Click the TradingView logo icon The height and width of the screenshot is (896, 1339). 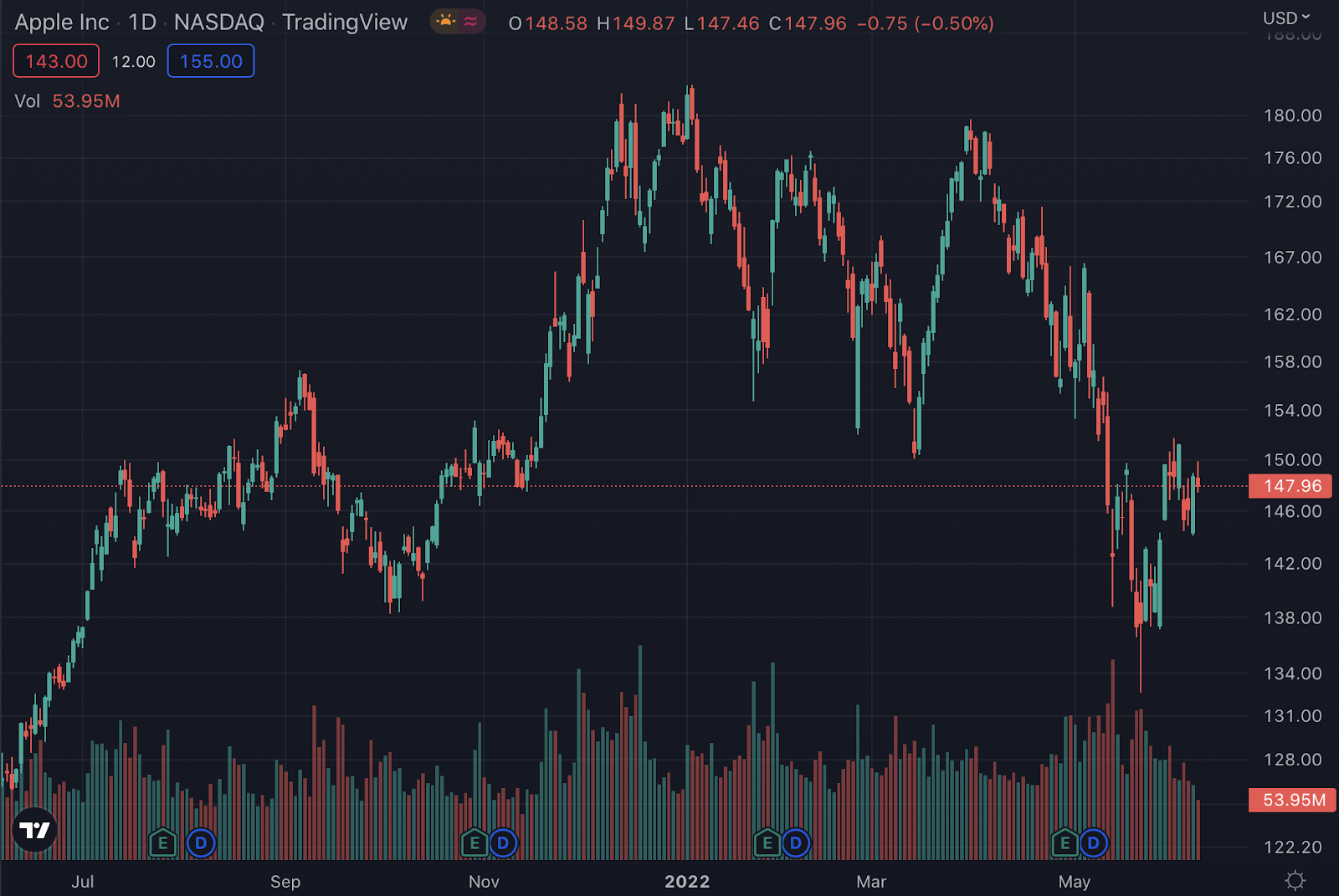coord(34,830)
